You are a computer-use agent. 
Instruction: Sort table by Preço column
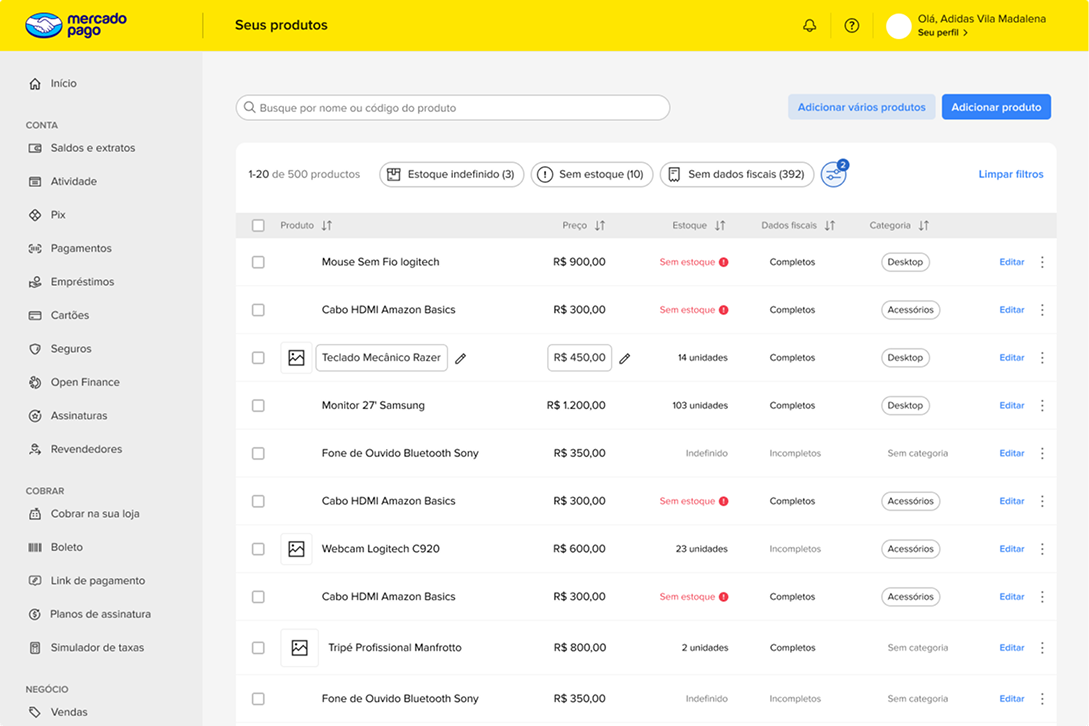point(600,225)
